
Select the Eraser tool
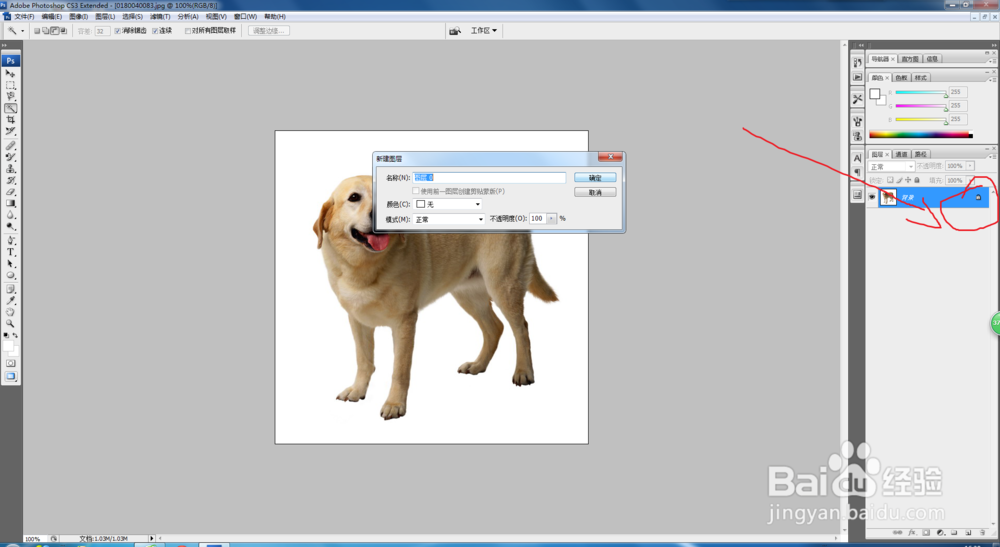(11, 191)
